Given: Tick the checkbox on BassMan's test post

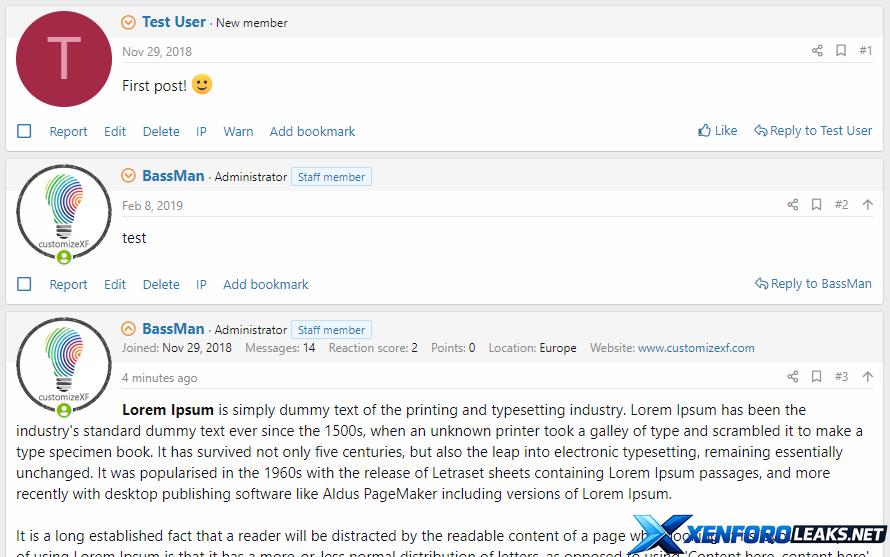Looking at the screenshot, I should tap(25, 284).
